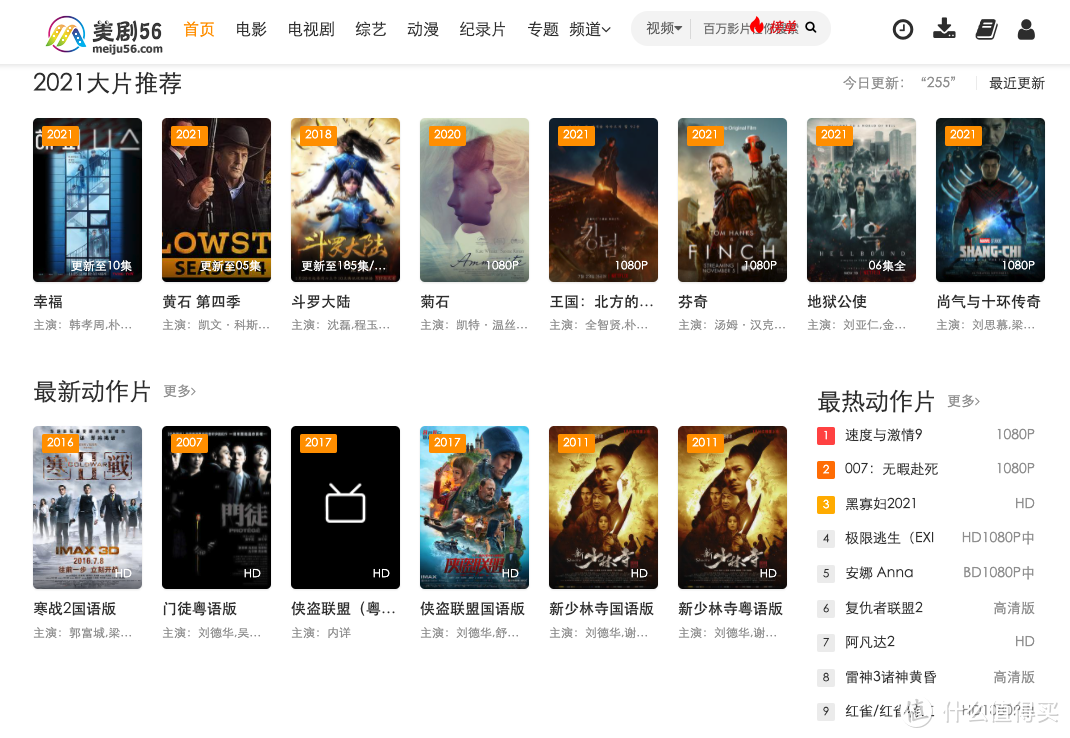Open the 芬奇 Finch poster thumbnail
The height and width of the screenshot is (738, 1070).
(732, 200)
